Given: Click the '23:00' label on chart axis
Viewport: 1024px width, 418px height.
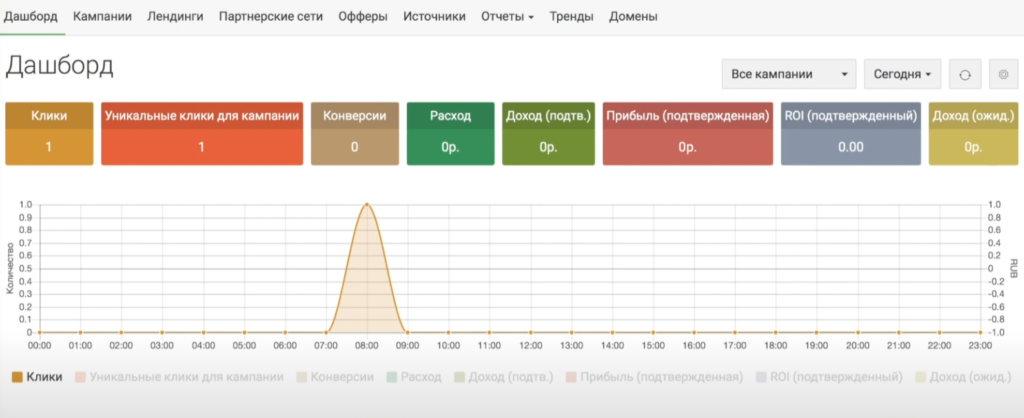Looking at the screenshot, I should pyautogui.click(x=980, y=346).
